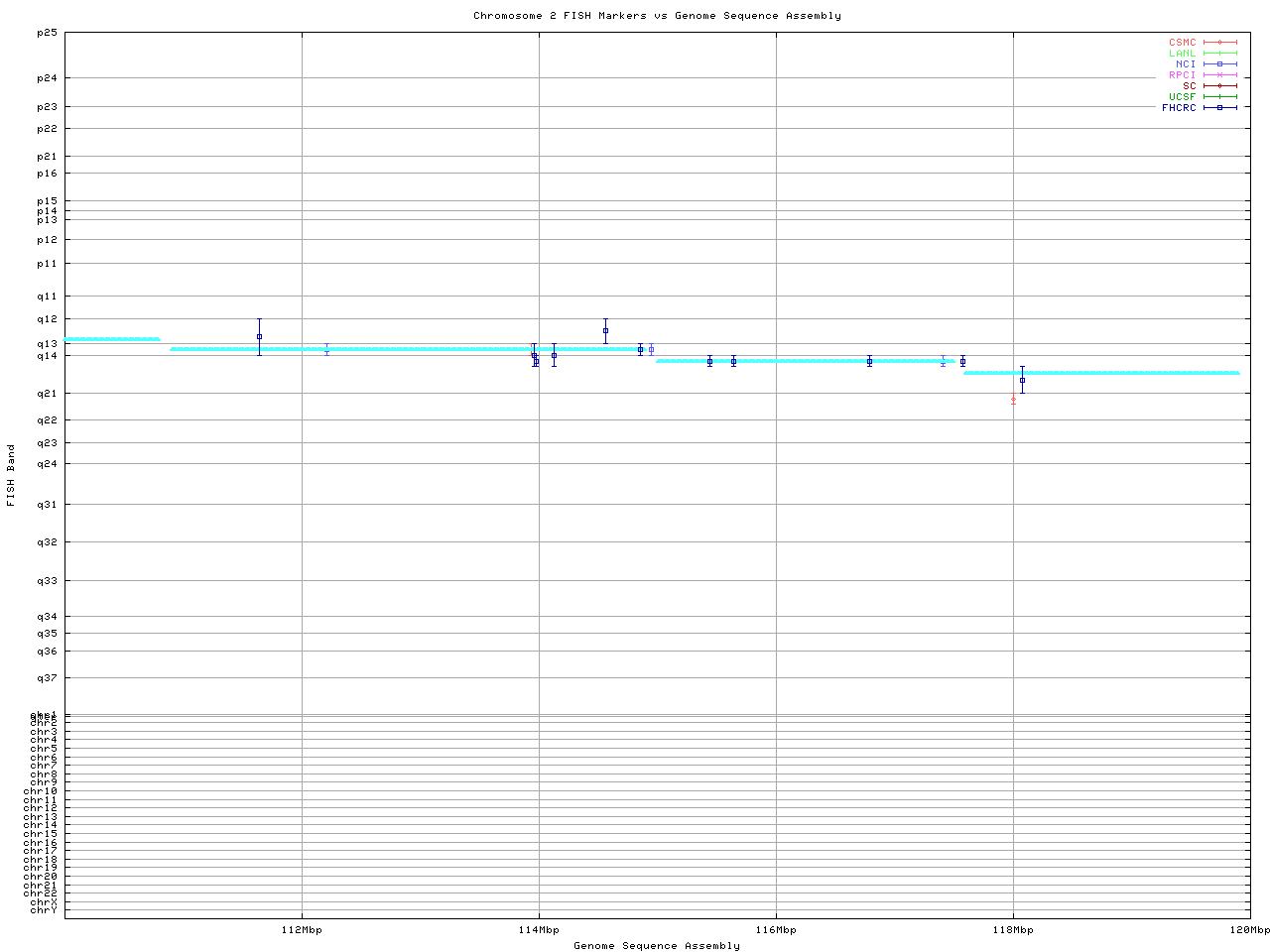Select the data point near 116.8 Mbp

tap(869, 361)
